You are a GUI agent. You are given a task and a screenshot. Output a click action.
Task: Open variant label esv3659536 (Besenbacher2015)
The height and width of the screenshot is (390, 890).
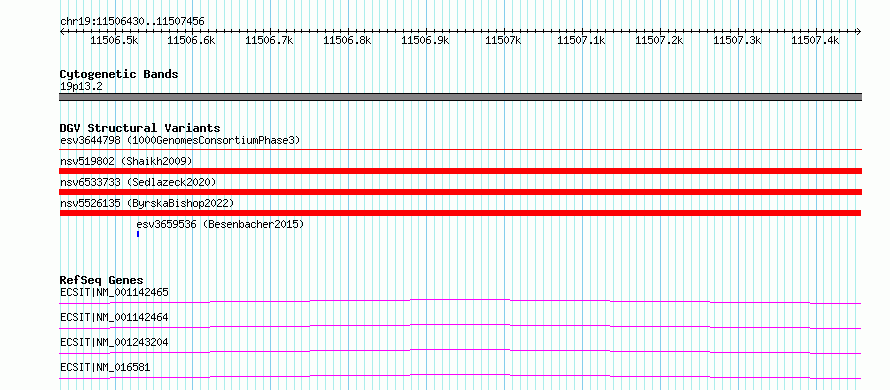(x=220, y=224)
